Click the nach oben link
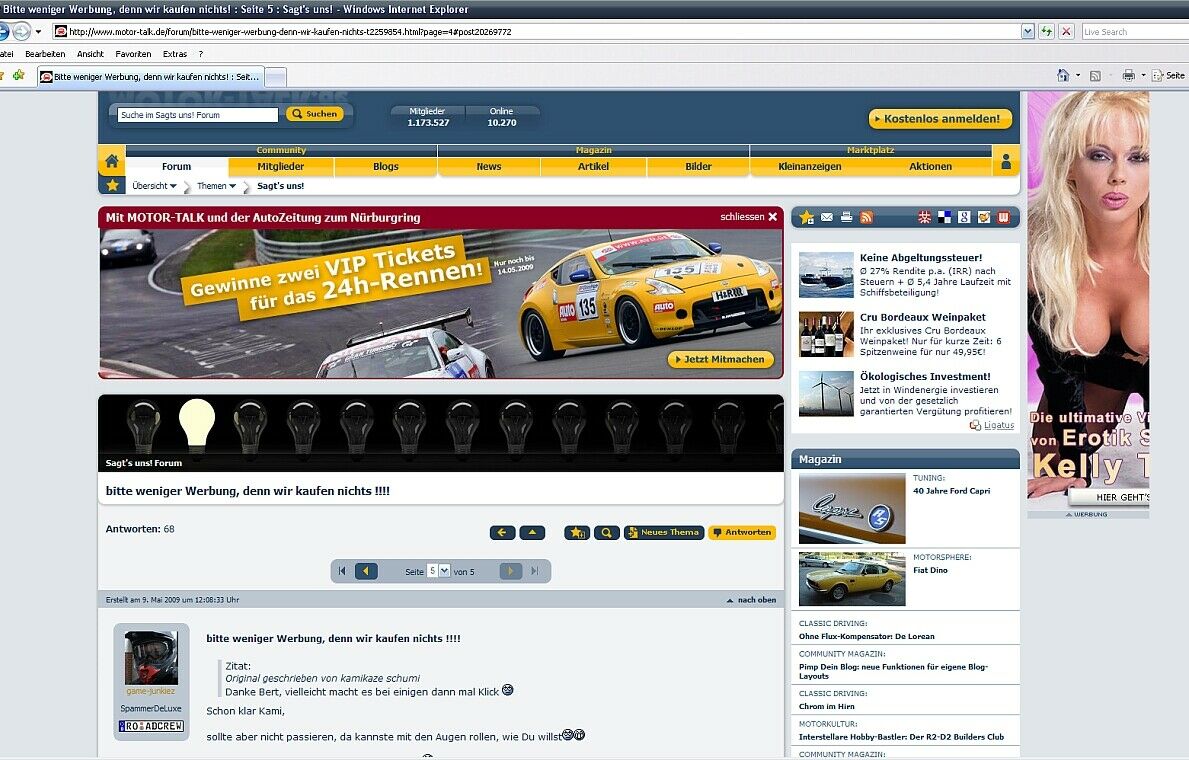1189x760 pixels. tap(751, 600)
